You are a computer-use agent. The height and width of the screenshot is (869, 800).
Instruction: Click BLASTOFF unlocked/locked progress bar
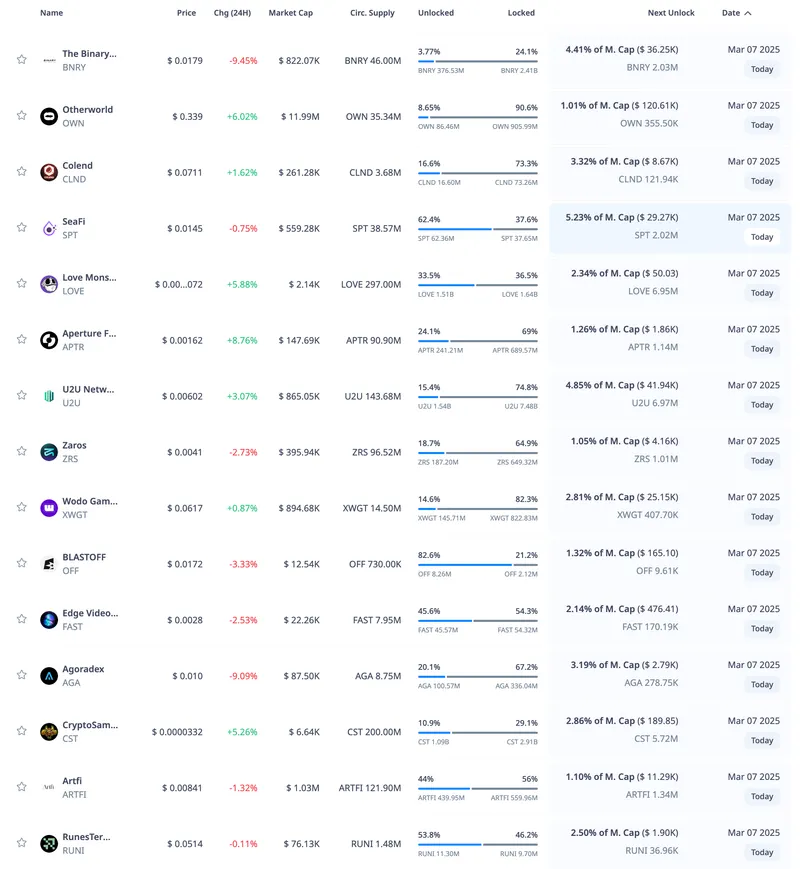pyautogui.click(x=478, y=565)
